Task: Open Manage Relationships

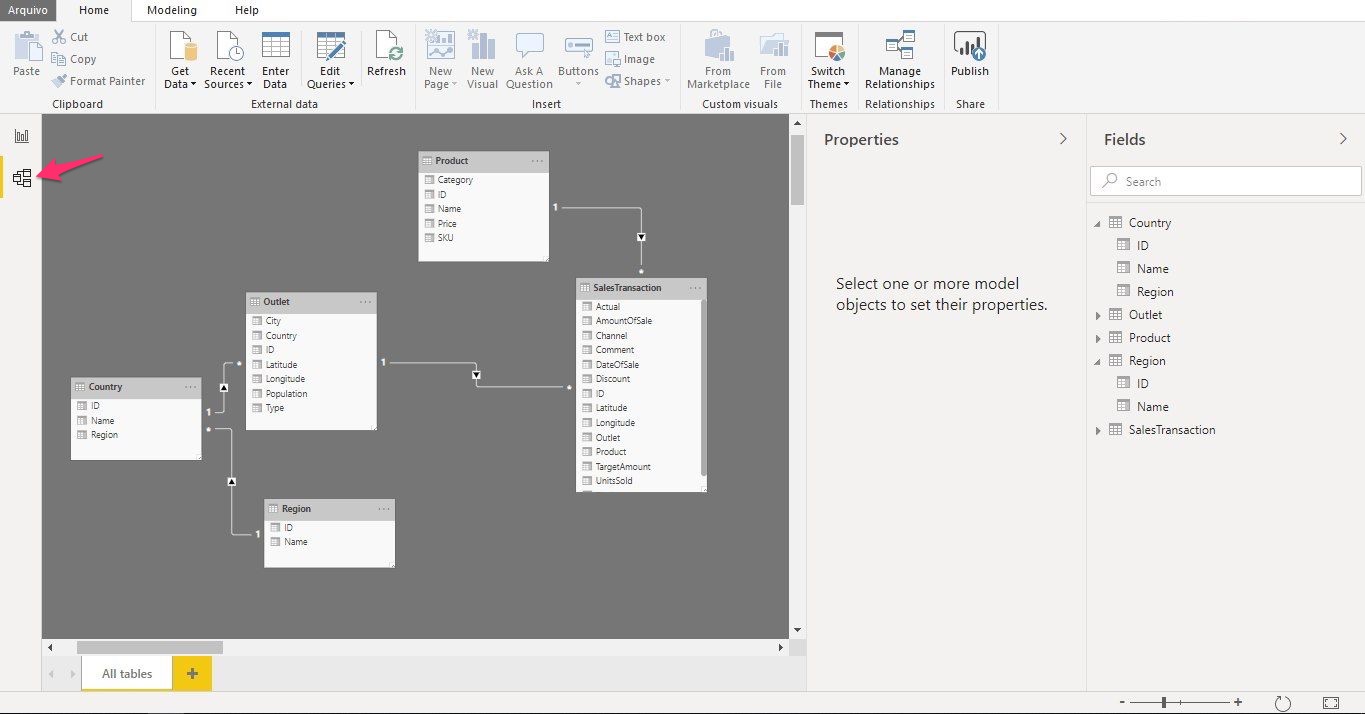Action: click(x=899, y=59)
